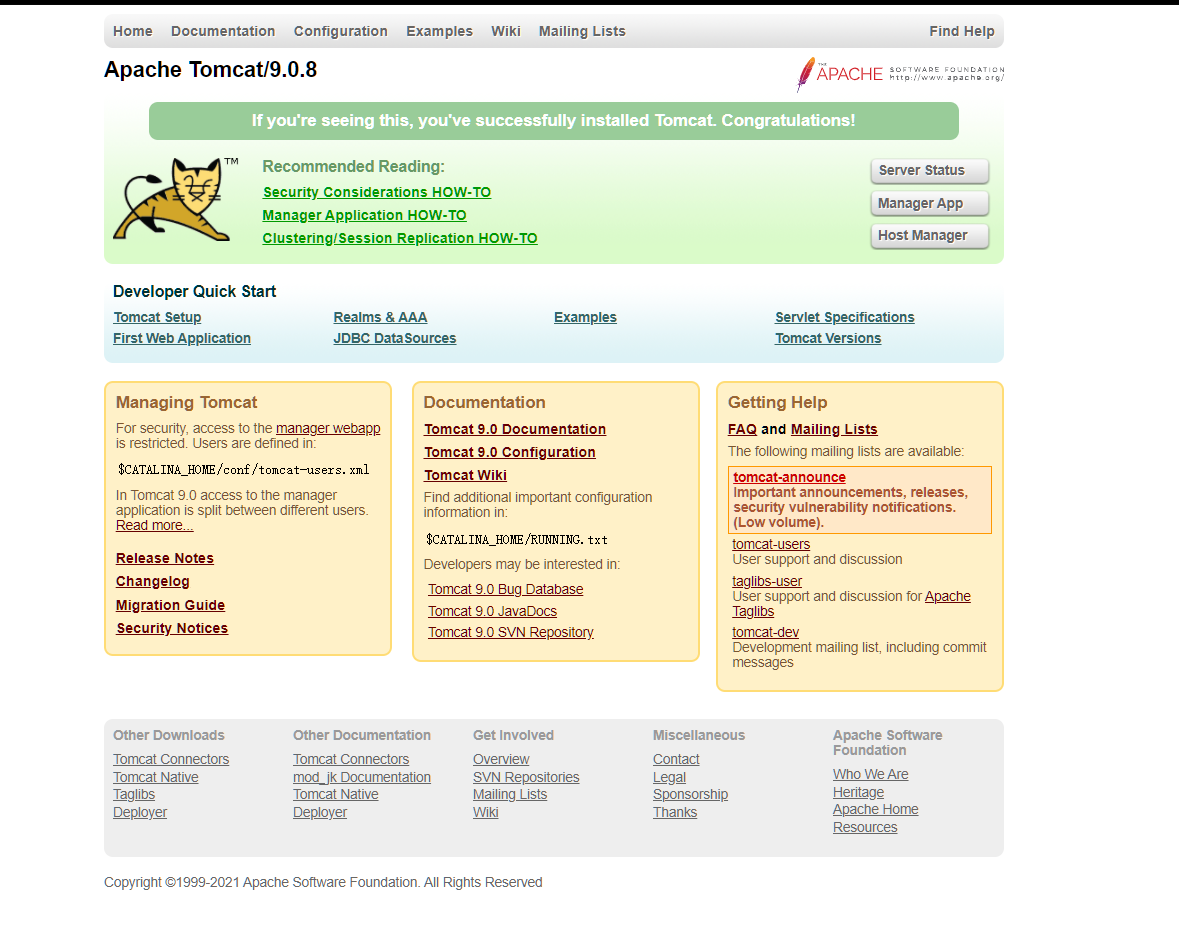Open the Servlet Specifications link
This screenshot has width=1179, height=926.
click(x=844, y=317)
